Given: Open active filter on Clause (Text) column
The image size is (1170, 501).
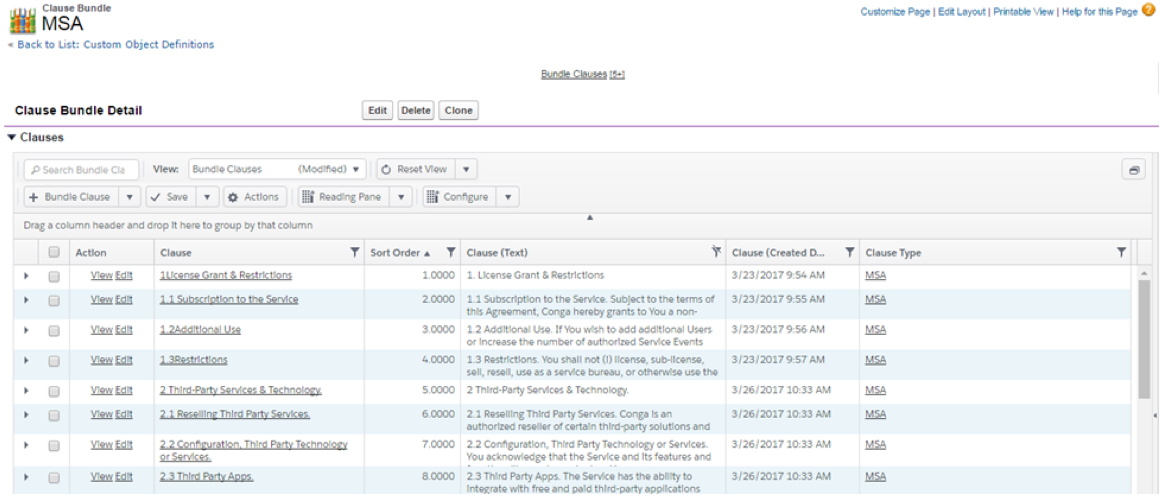Looking at the screenshot, I should [716, 252].
